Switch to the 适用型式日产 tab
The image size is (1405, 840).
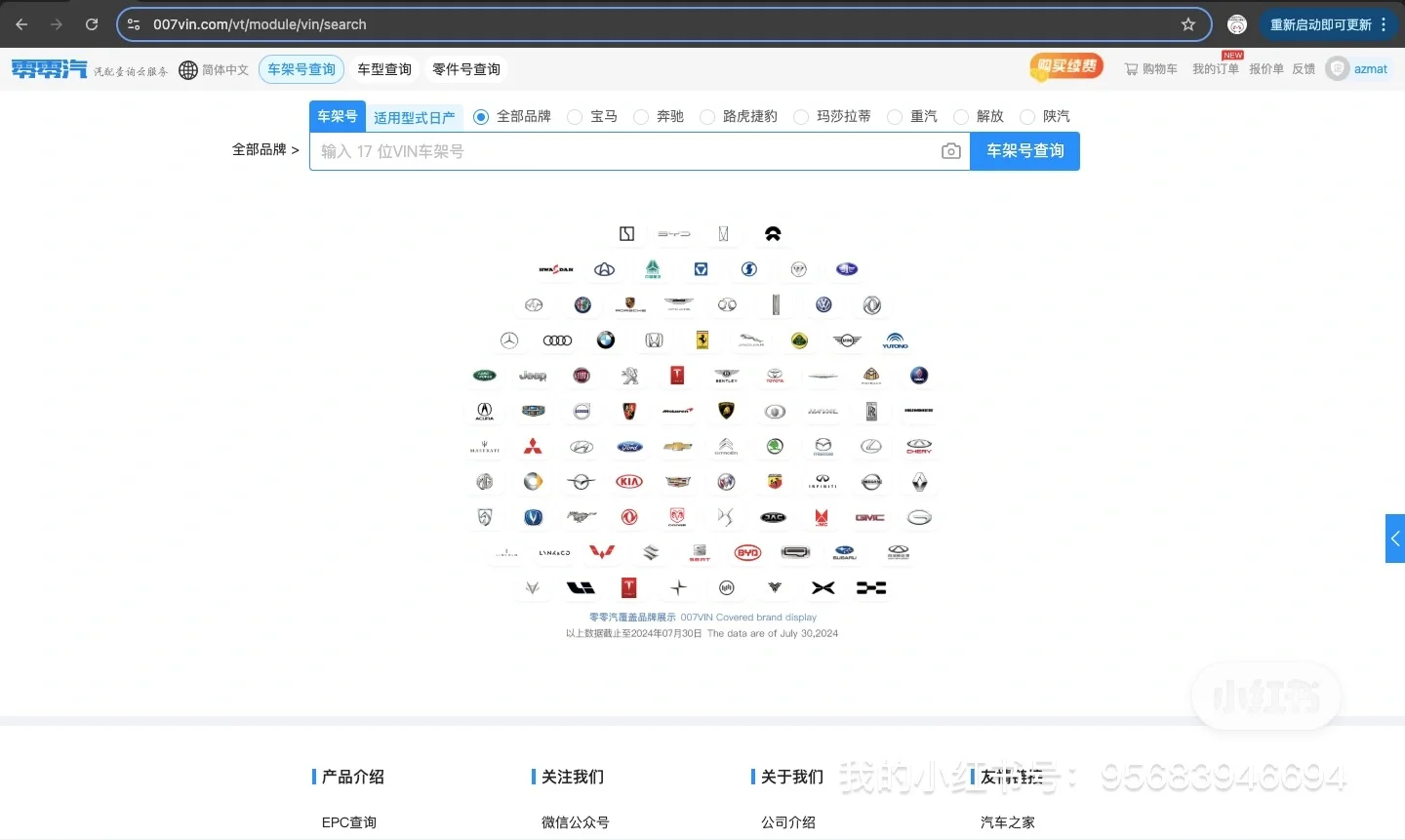click(415, 116)
